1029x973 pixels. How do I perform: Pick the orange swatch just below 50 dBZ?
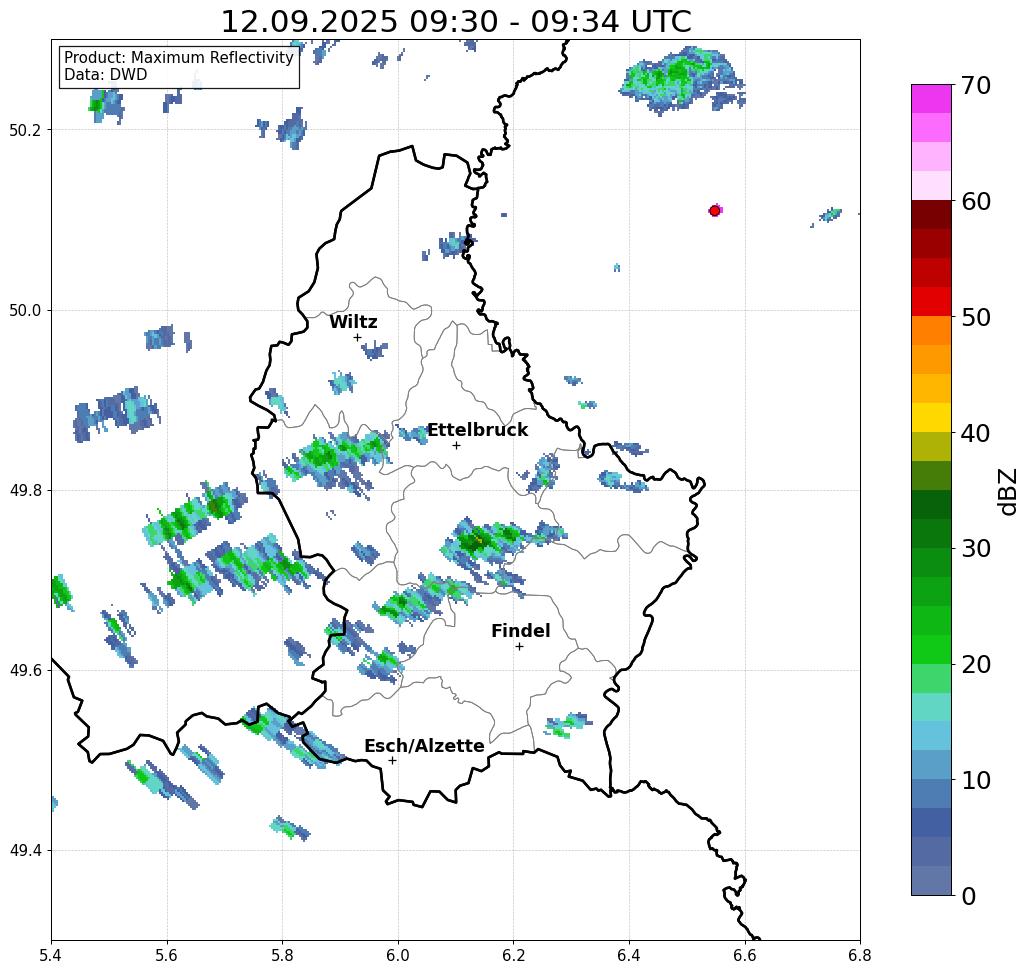[931, 331]
